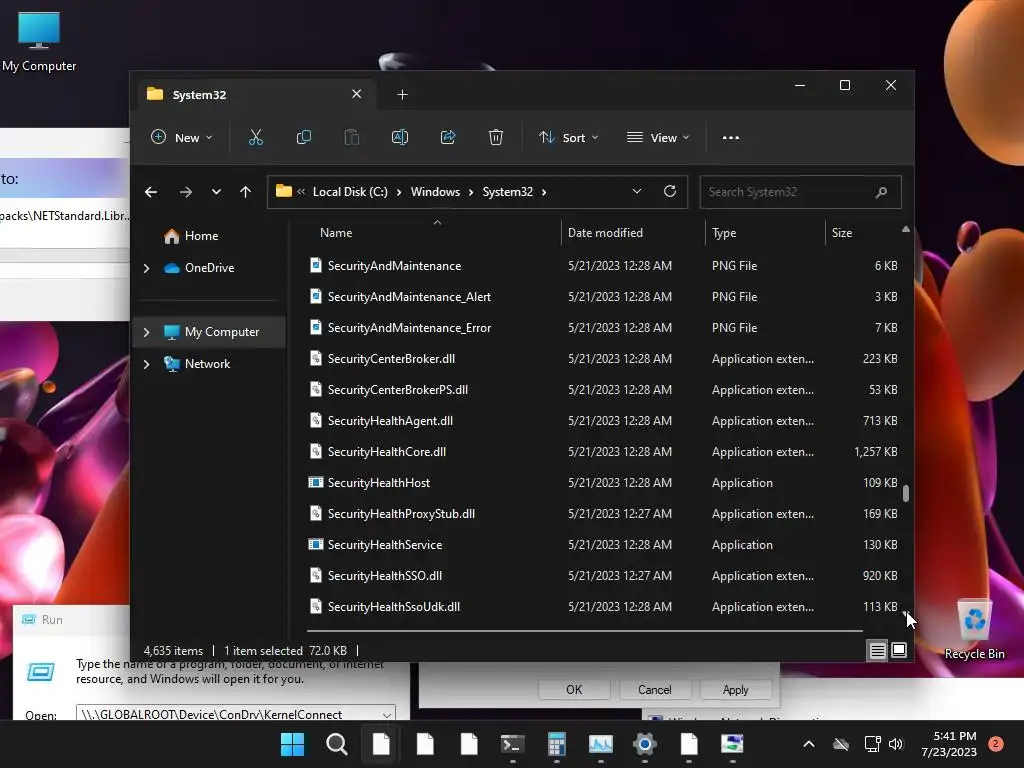Screen dimensions: 1024x768
Task: Open taskbar Search
Action: [x=336, y=744]
